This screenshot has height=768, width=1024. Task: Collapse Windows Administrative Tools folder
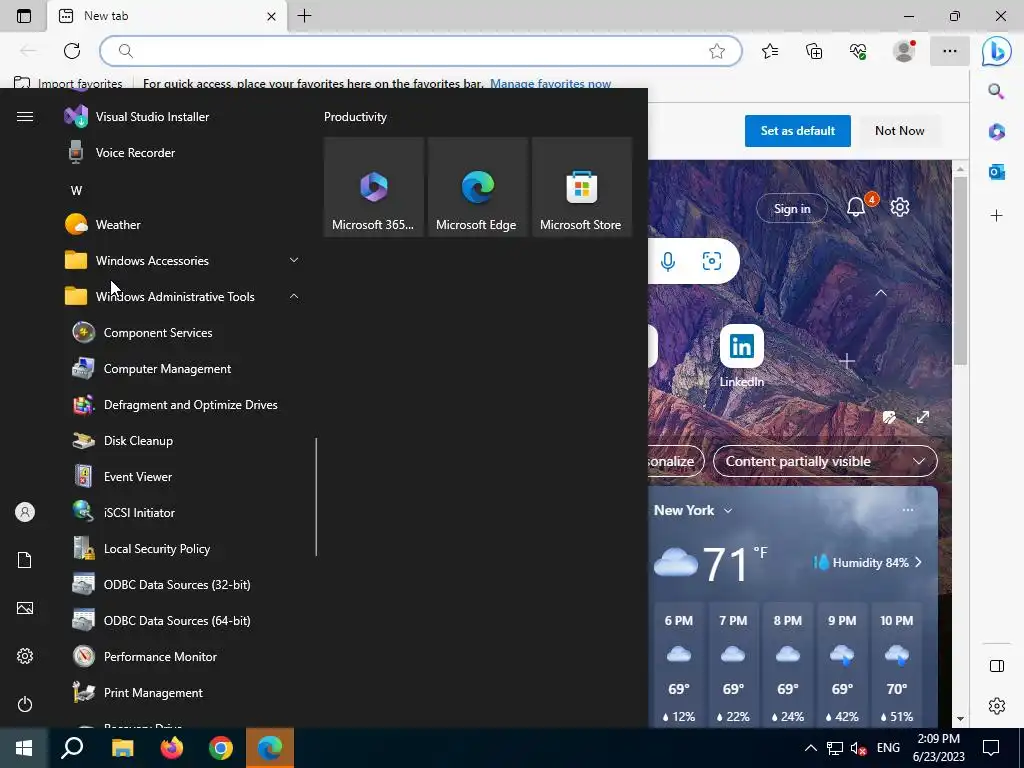[x=185, y=296]
